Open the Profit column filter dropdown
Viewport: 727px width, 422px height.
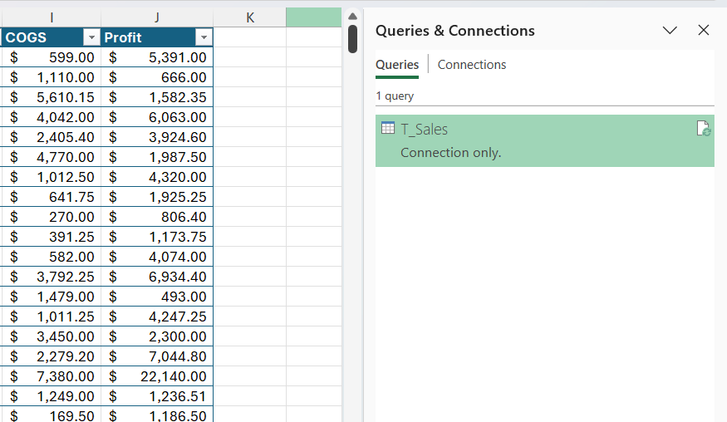click(x=204, y=37)
